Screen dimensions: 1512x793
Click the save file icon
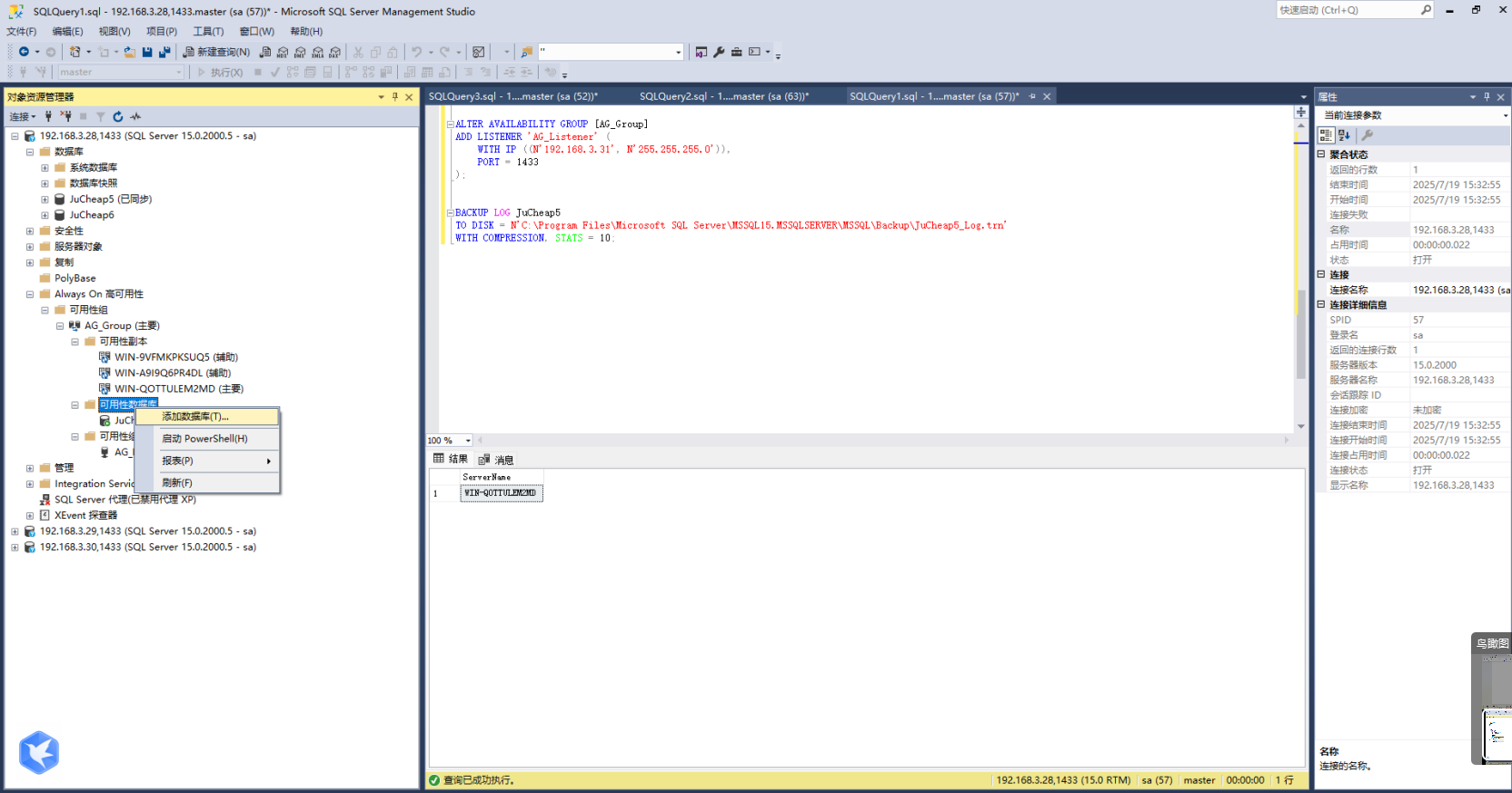tap(147, 52)
